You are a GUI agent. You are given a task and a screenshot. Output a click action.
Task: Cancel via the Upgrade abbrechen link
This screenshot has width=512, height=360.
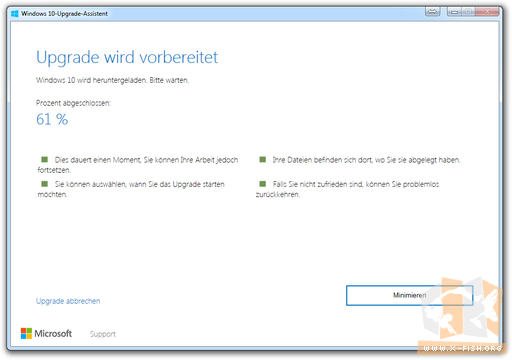click(68, 301)
